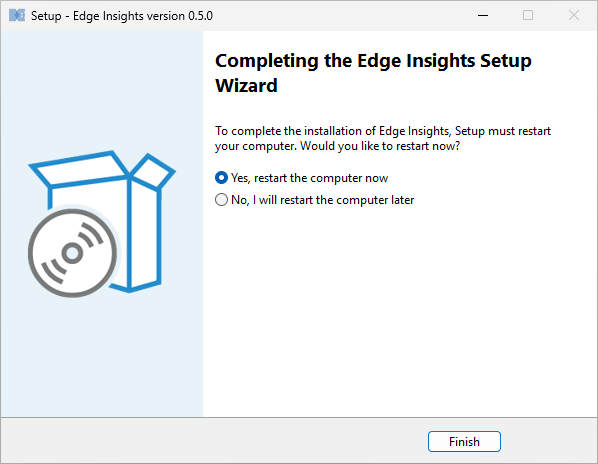This screenshot has height=464, width=598.
Task: Click the "Completing the Edge Insights Setup Wizard" heading
Action: (373, 73)
